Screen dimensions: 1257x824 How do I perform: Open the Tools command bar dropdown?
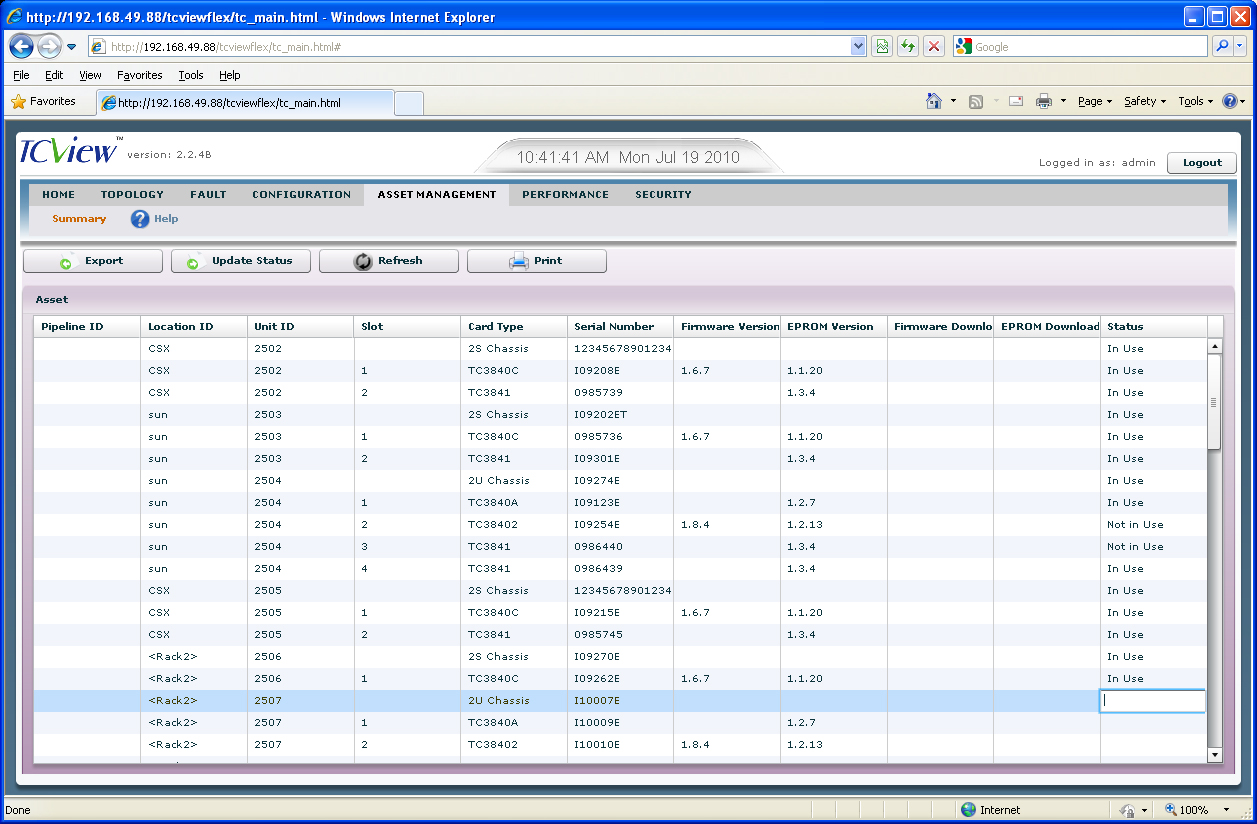[1195, 101]
